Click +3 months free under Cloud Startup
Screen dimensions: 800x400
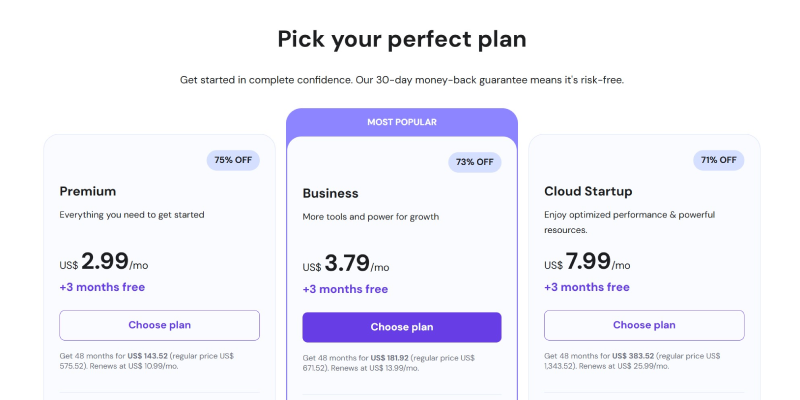(587, 287)
